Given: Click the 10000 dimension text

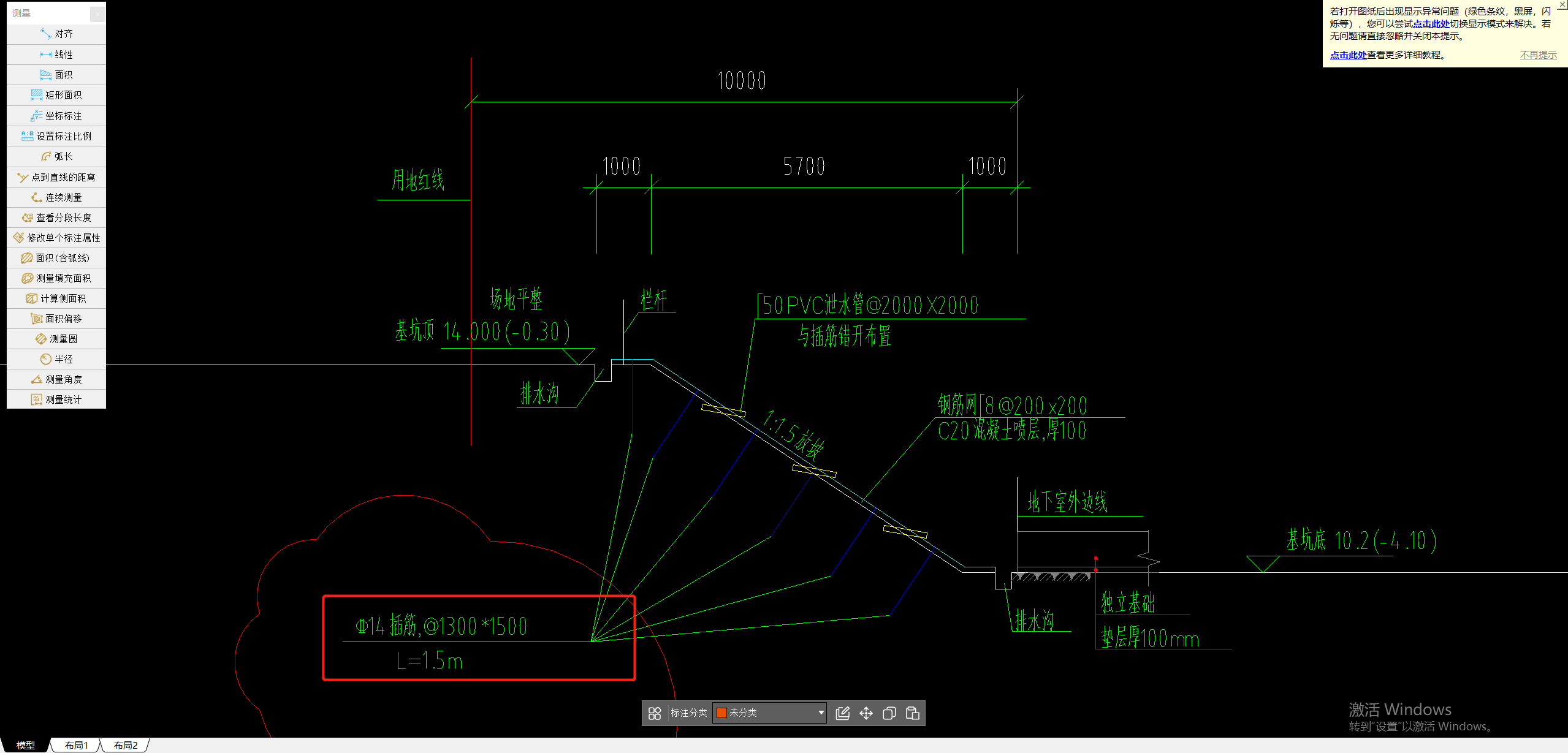Looking at the screenshot, I should (741, 80).
